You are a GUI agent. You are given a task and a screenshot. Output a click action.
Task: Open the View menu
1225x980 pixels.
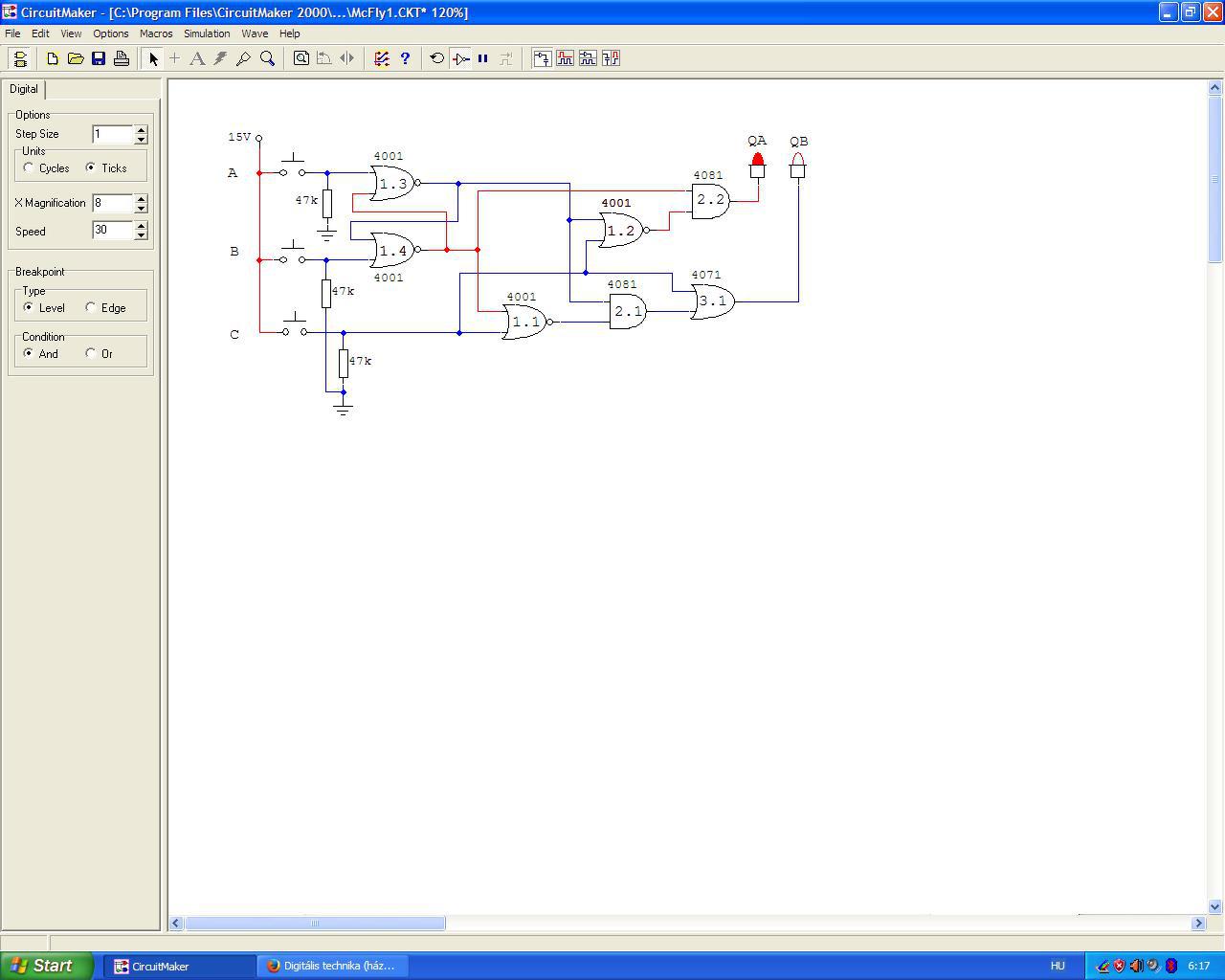click(x=71, y=33)
